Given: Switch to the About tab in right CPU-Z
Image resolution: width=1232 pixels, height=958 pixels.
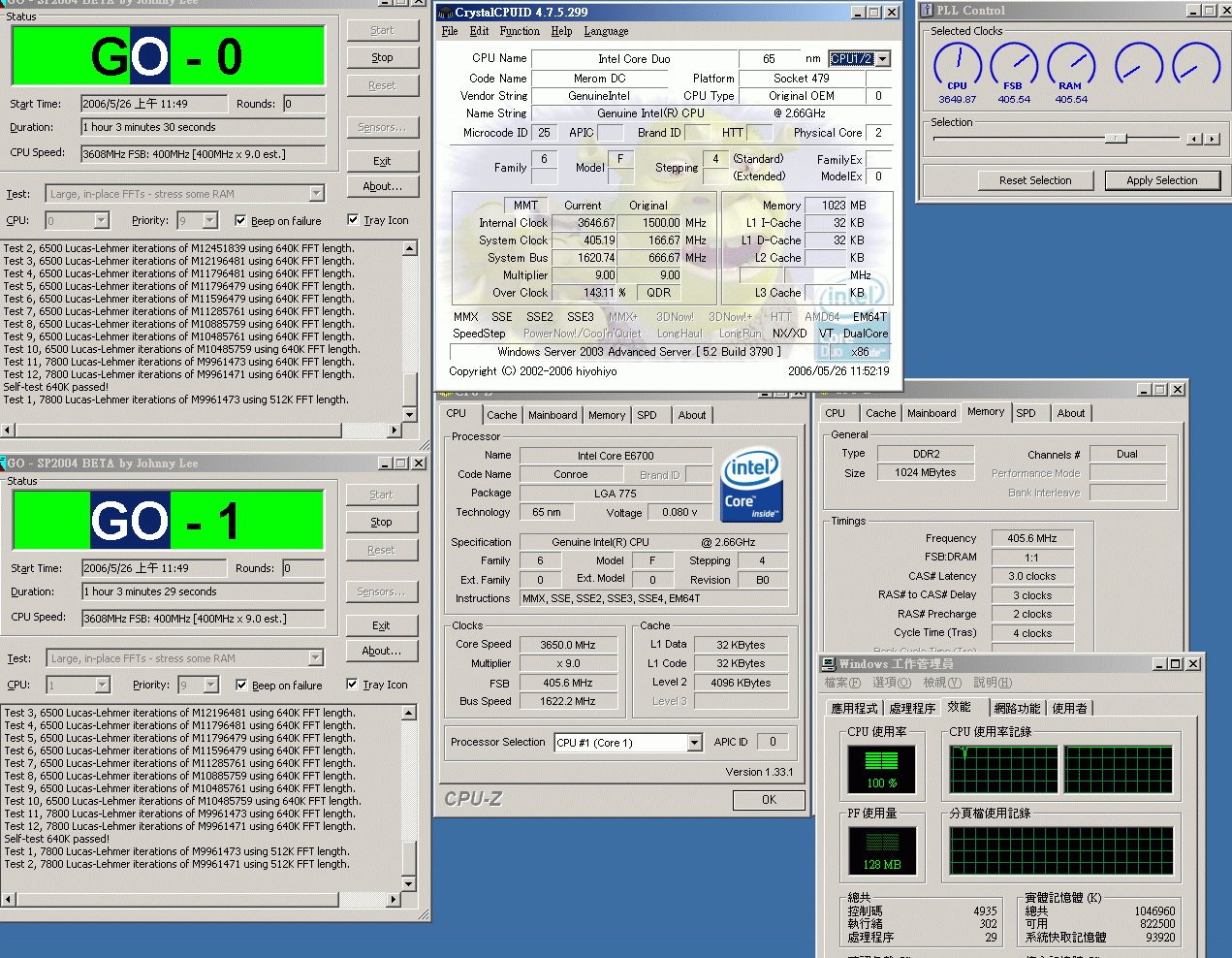Looking at the screenshot, I should coord(1071,413).
